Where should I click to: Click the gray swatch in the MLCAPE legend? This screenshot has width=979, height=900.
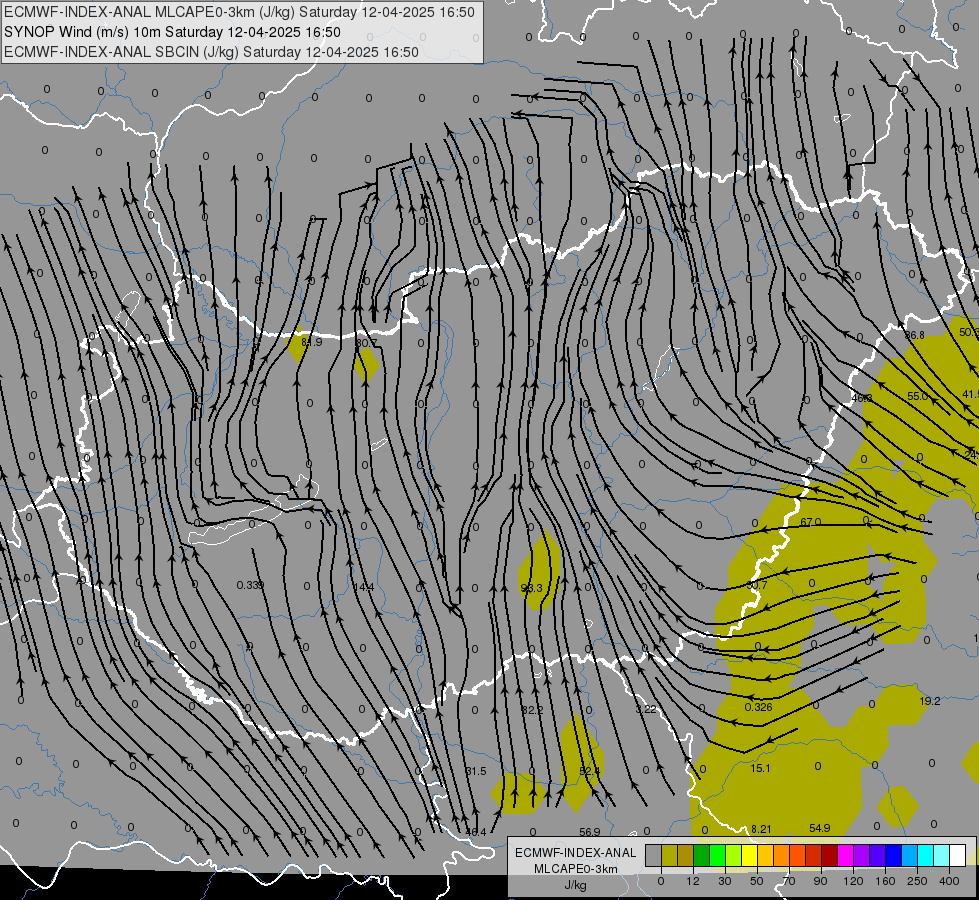tap(654, 855)
